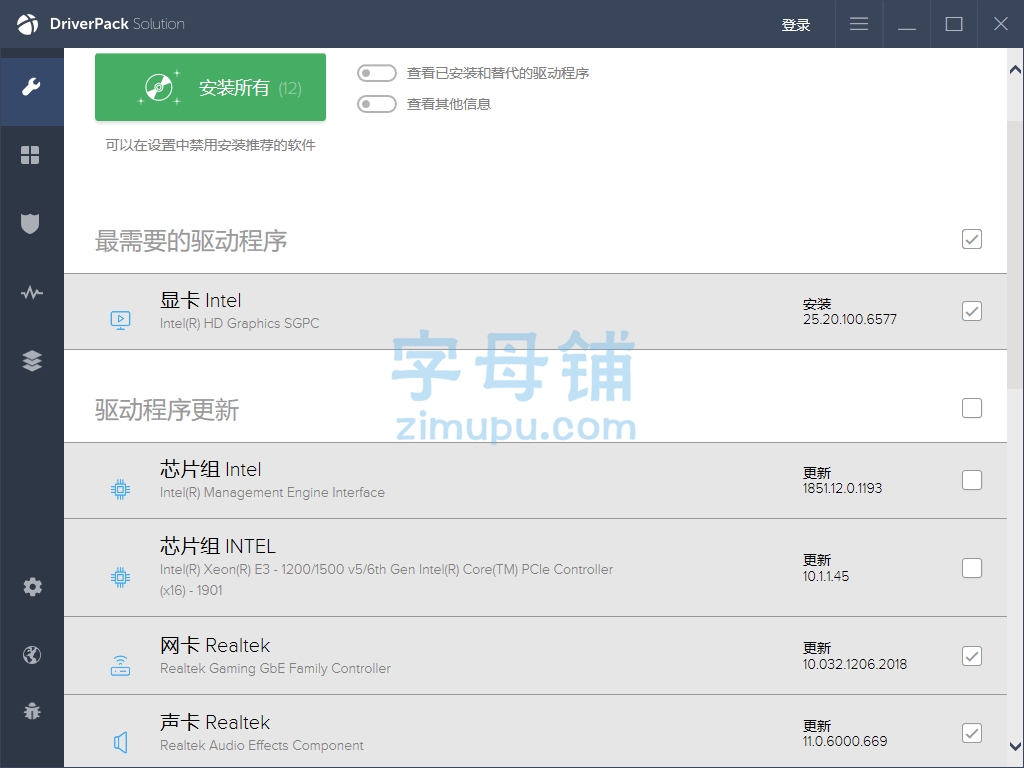Click the DriverPack logo icon
Viewport: 1024px width, 768px height.
tap(27, 24)
